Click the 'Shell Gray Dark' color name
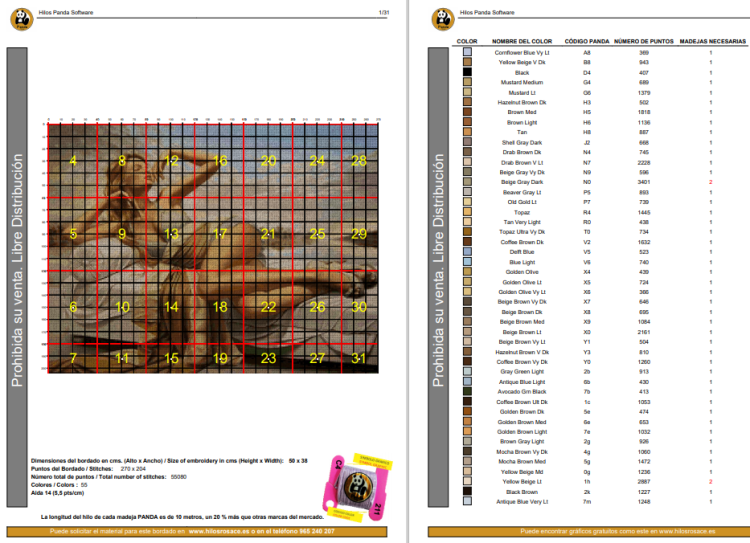750x543 pixels. coord(522,143)
